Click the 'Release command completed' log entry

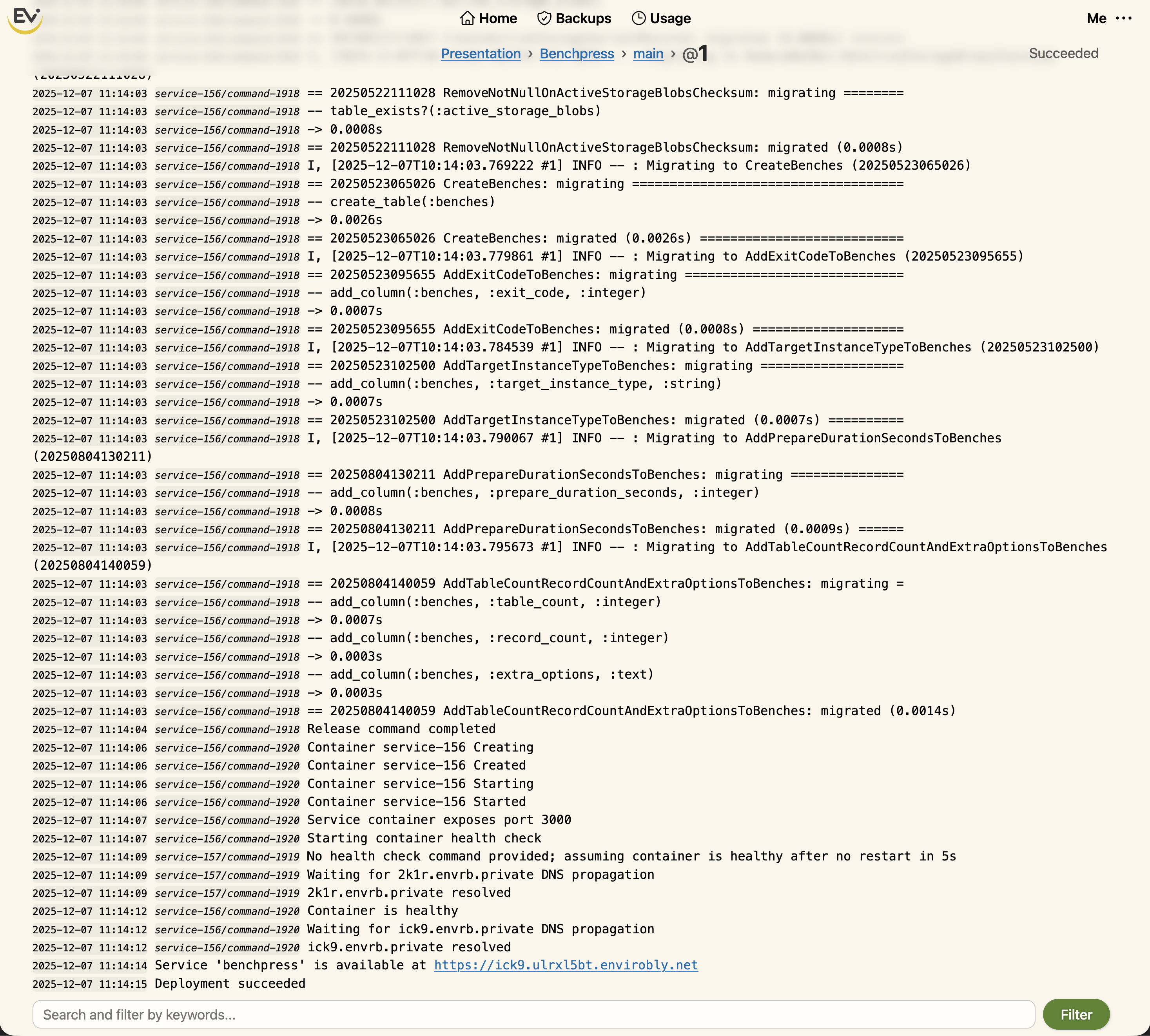click(x=401, y=729)
